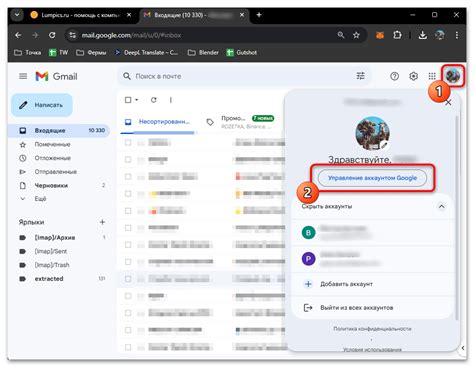Open Chrome three-dot menu
This screenshot has height=367, width=474.
pos(457,35)
